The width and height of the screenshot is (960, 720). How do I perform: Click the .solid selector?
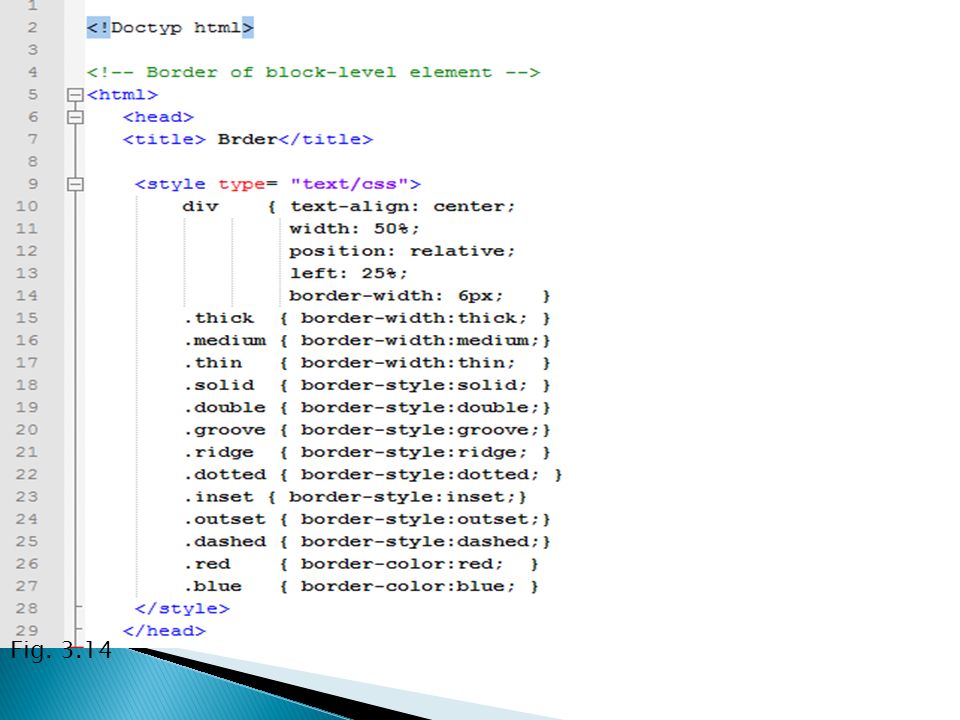click(219, 385)
